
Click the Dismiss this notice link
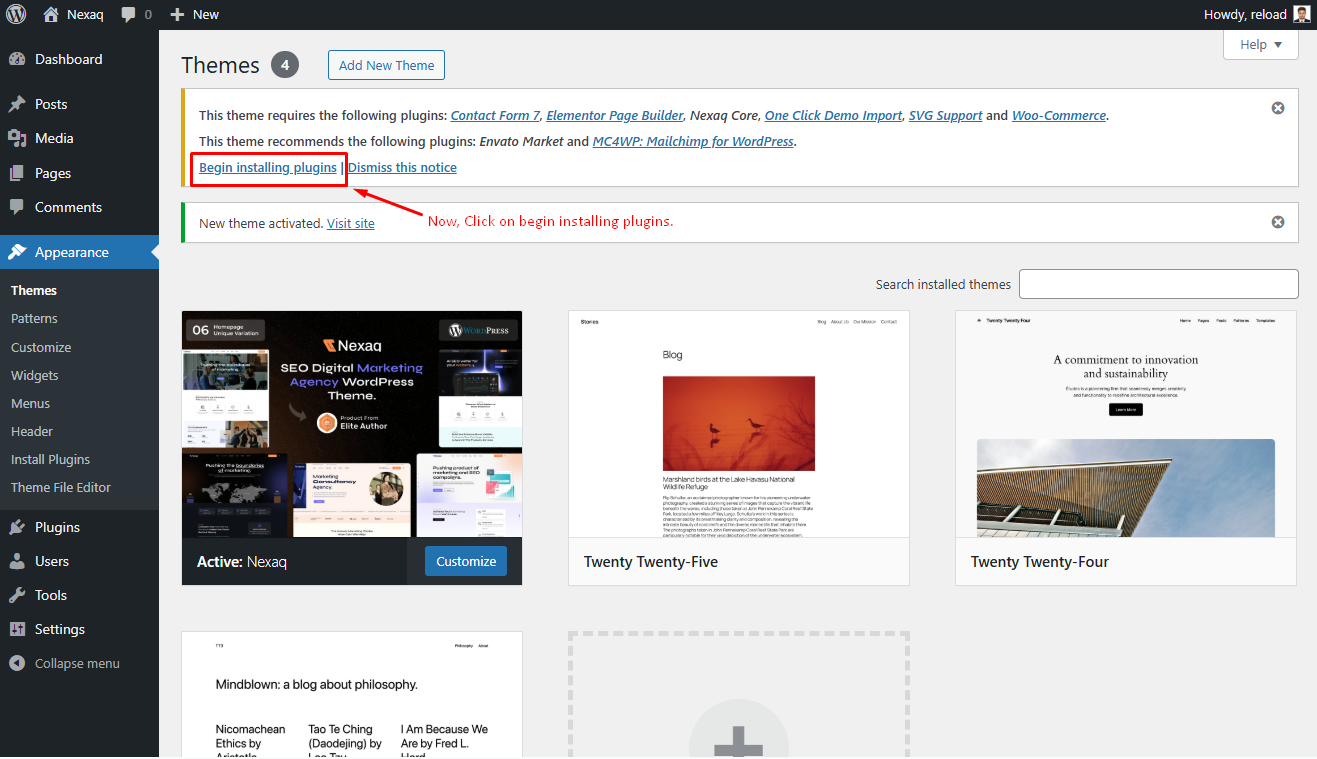click(x=402, y=167)
